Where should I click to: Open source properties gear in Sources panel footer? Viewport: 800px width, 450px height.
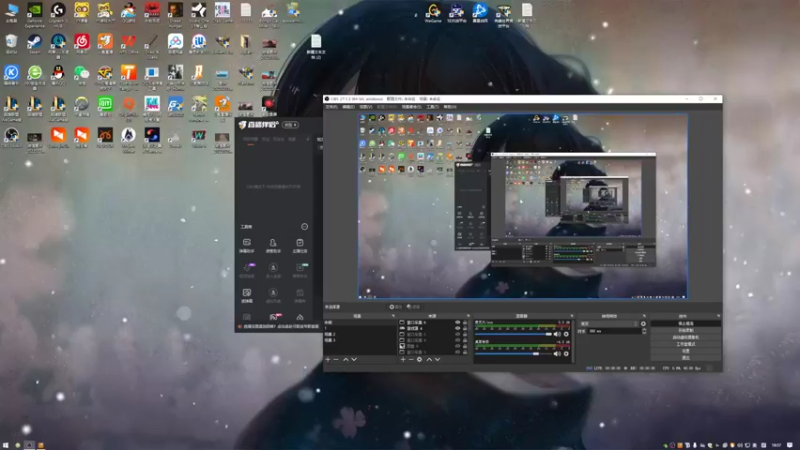(419, 360)
